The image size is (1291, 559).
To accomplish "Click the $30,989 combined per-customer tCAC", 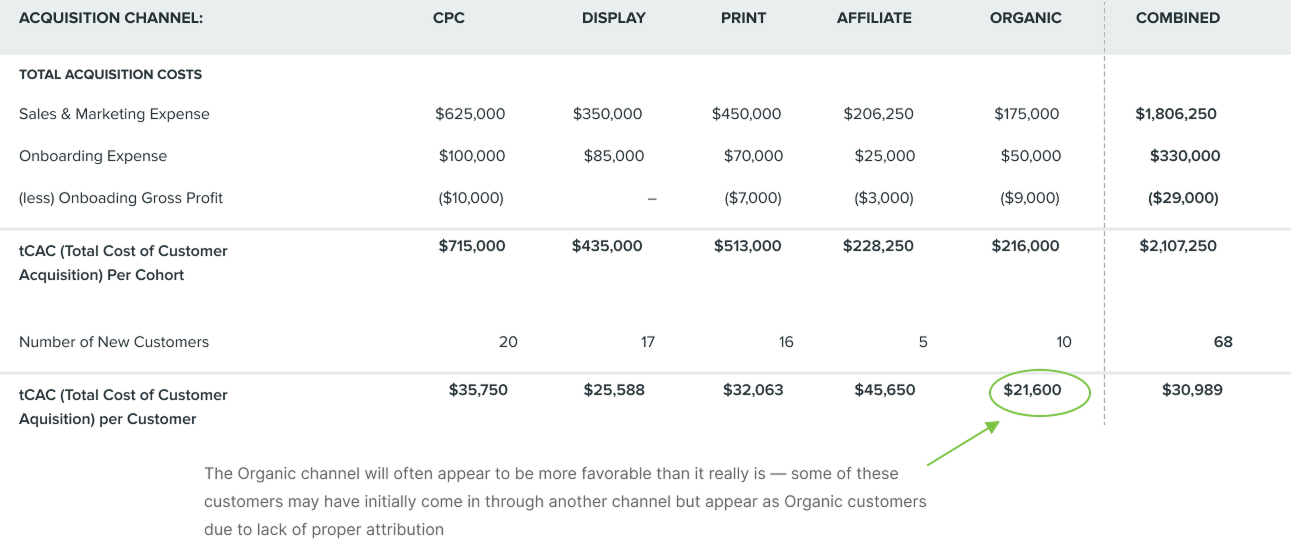I will coord(1192,390).
